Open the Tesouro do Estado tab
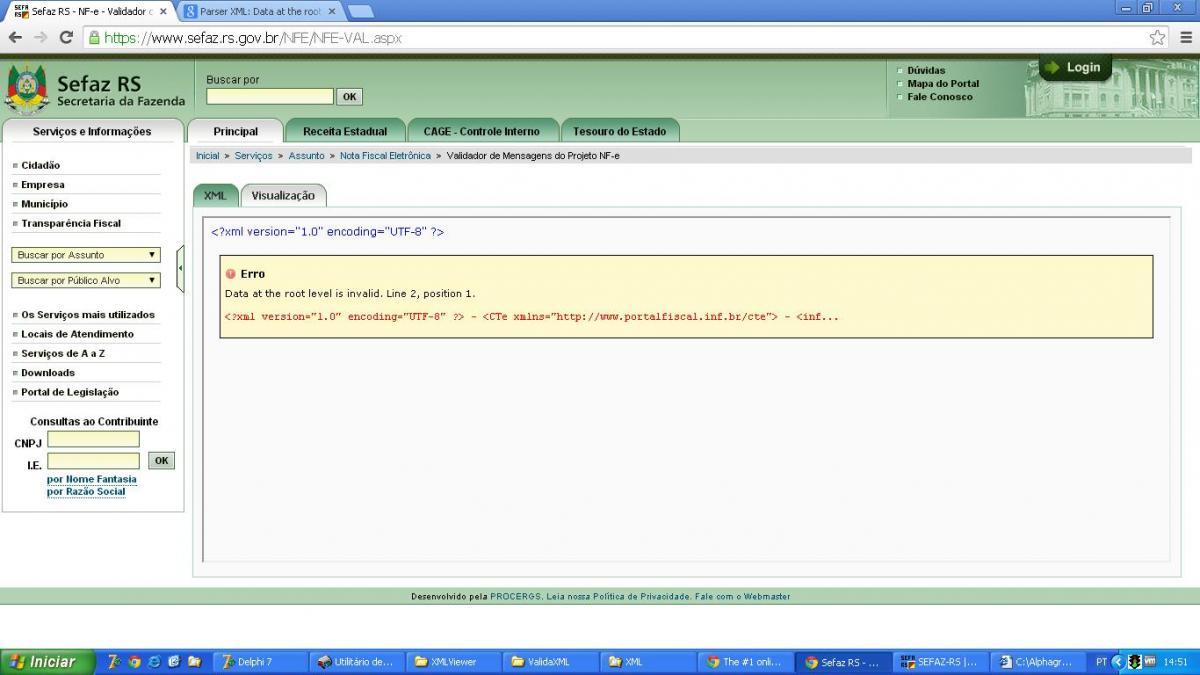Image resolution: width=1200 pixels, height=675 pixels. [x=619, y=131]
